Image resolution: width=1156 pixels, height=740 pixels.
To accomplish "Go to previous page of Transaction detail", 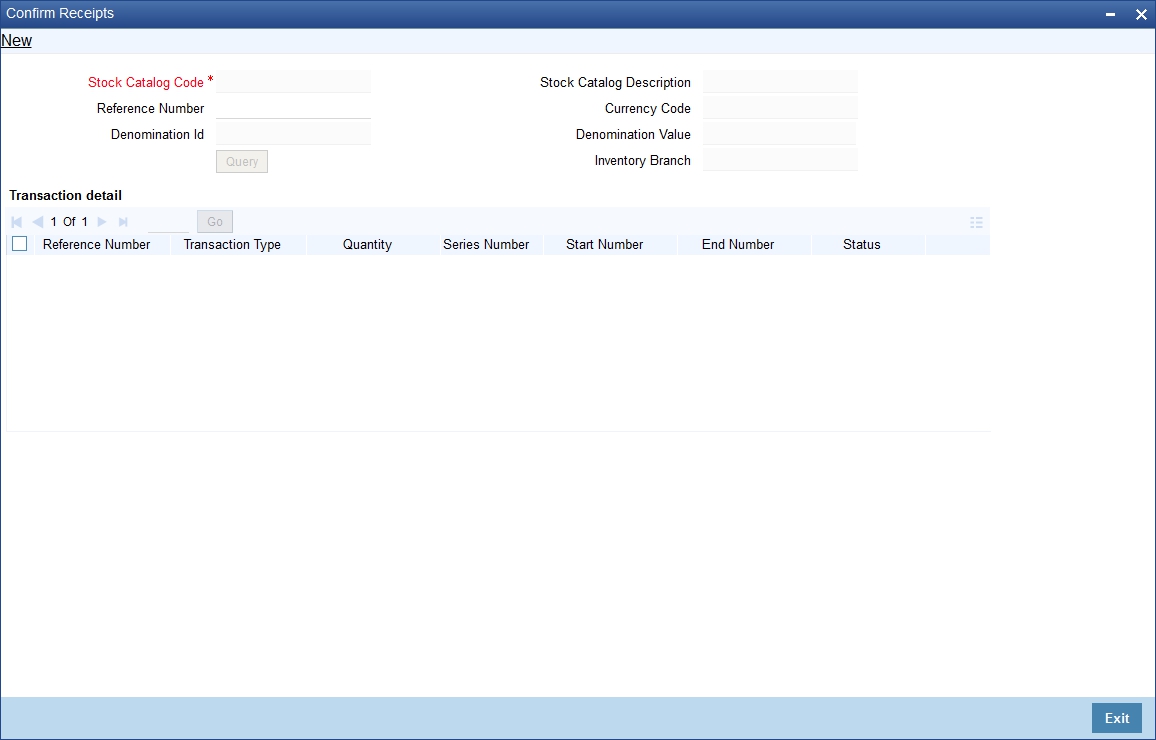I will tap(38, 222).
